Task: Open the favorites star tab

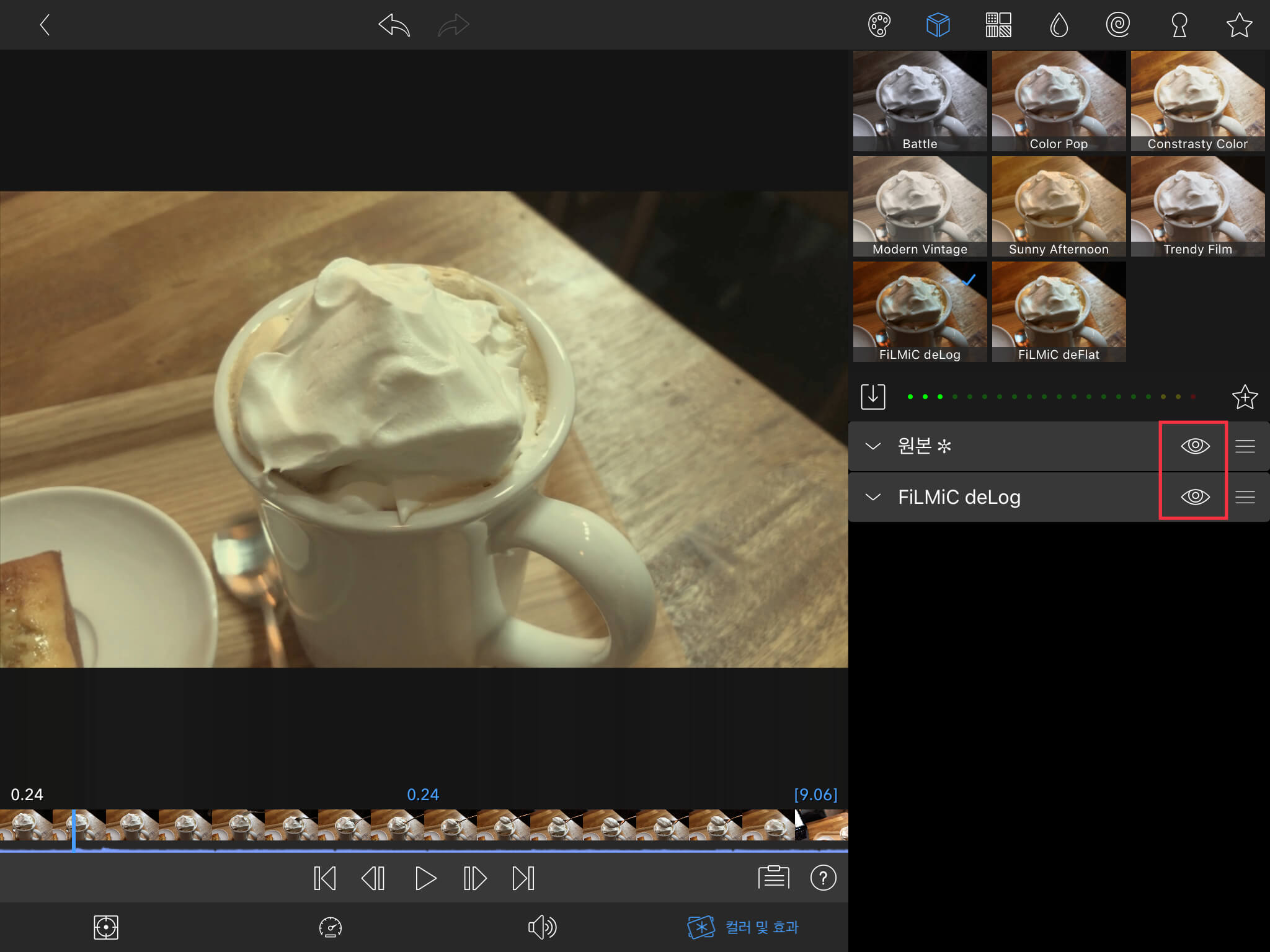Action: [1238, 25]
